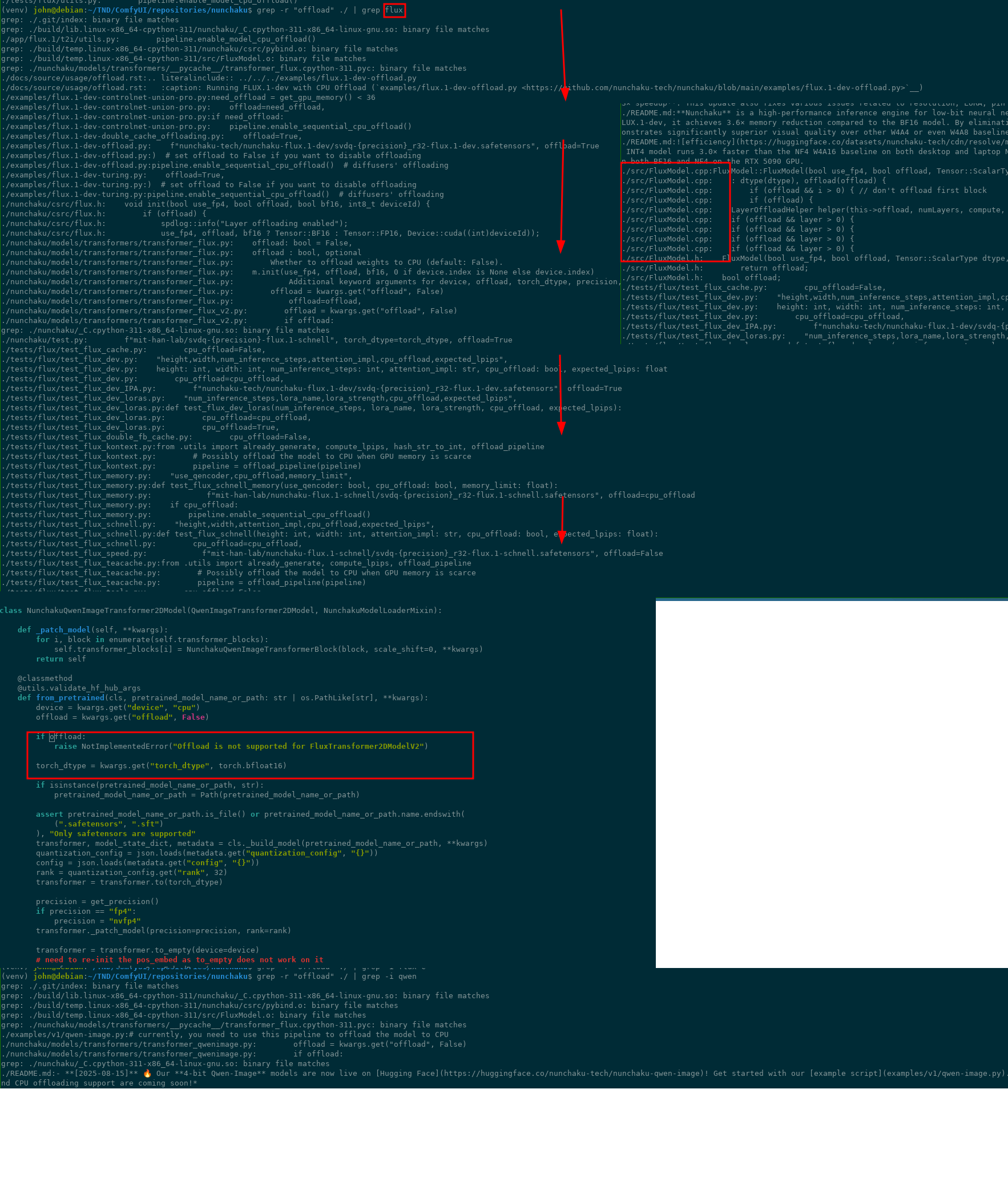
Task: Click the "@classmethod" decorator
Action: pos(45,679)
